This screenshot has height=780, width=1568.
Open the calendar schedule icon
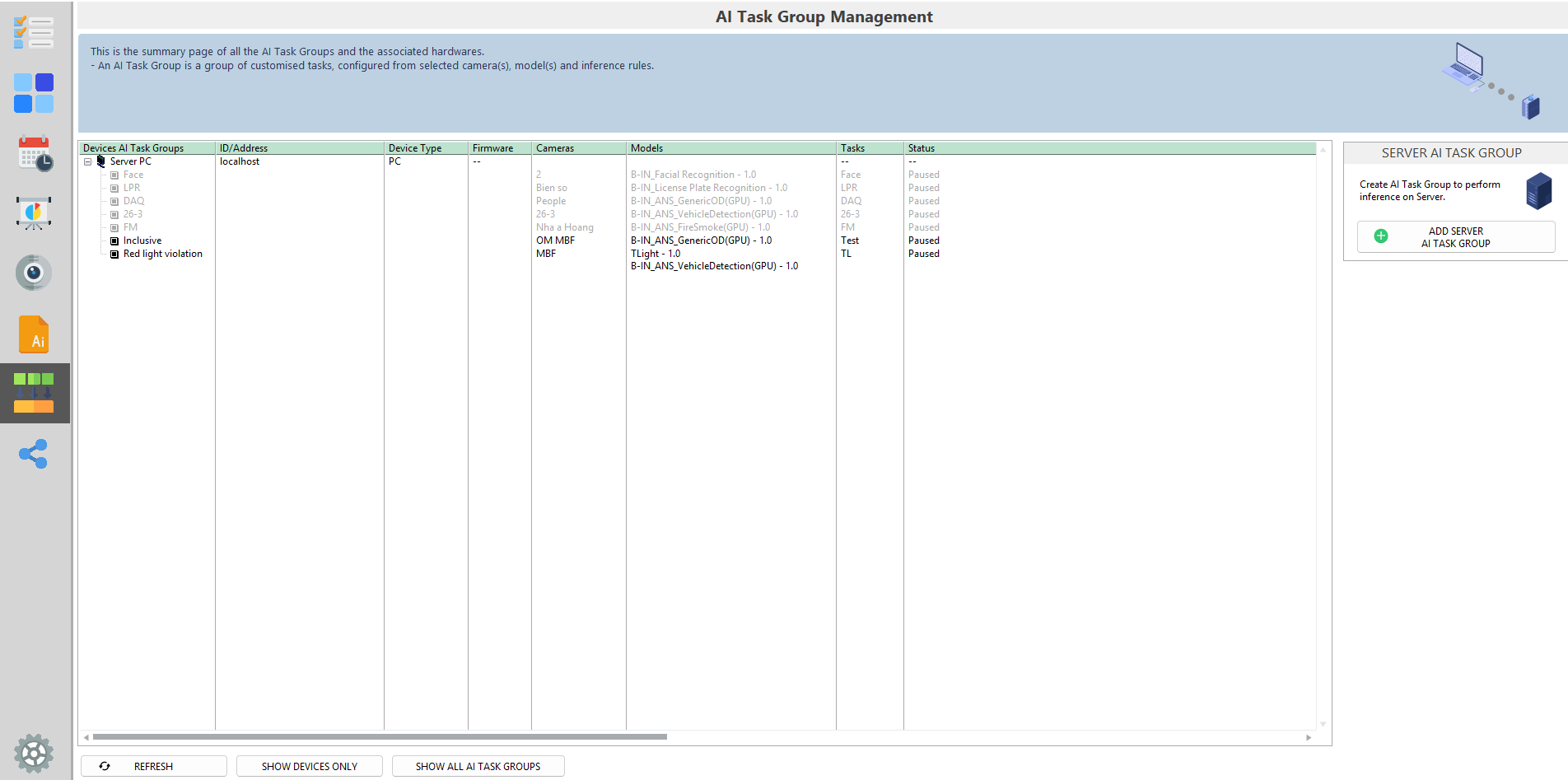[x=35, y=154]
